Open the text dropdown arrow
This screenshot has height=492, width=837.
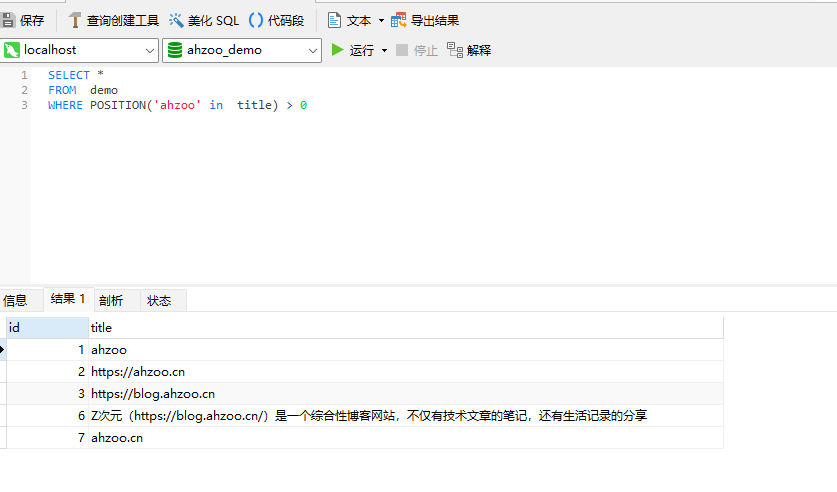point(381,20)
